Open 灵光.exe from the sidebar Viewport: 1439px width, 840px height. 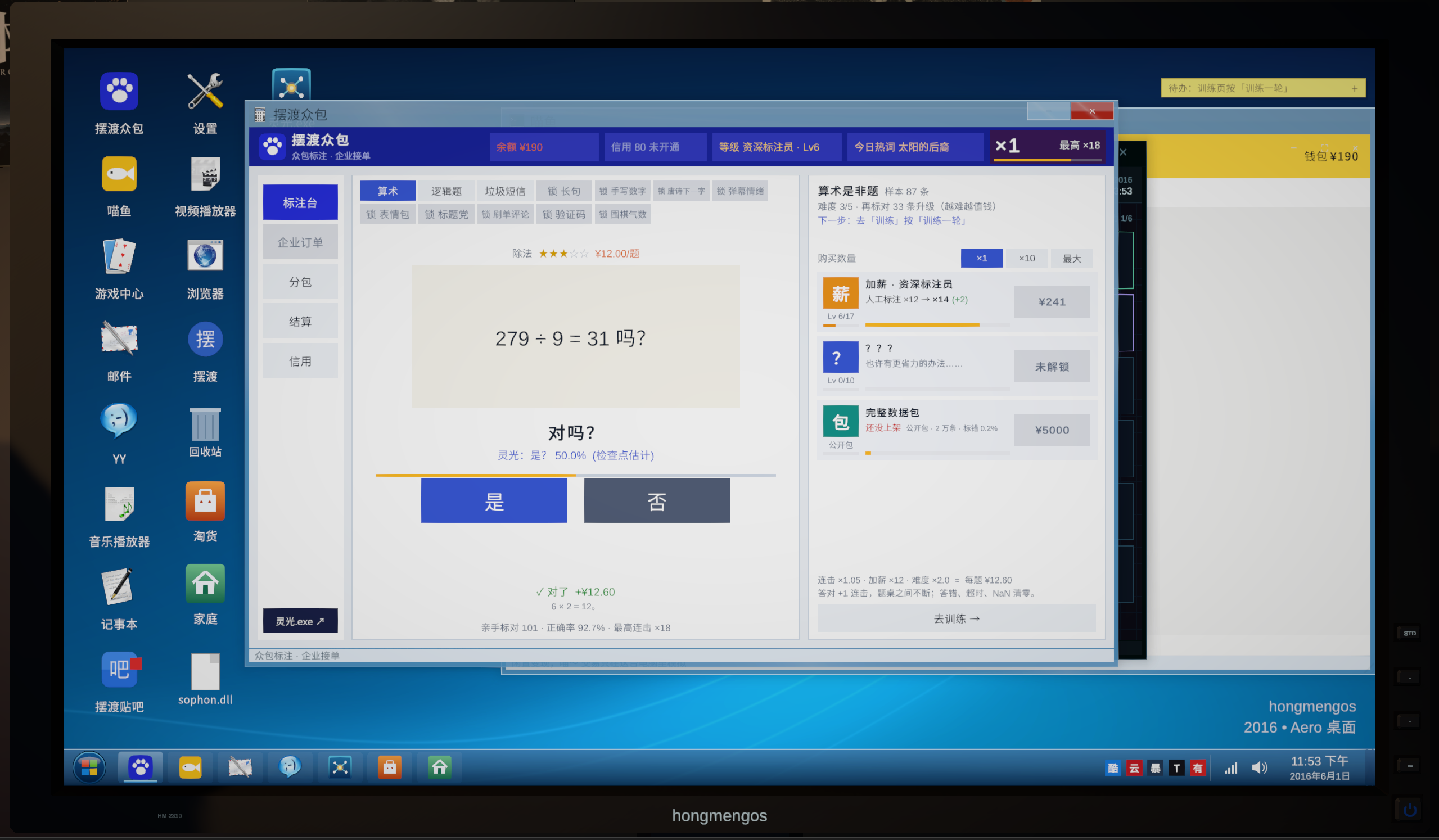point(300,621)
